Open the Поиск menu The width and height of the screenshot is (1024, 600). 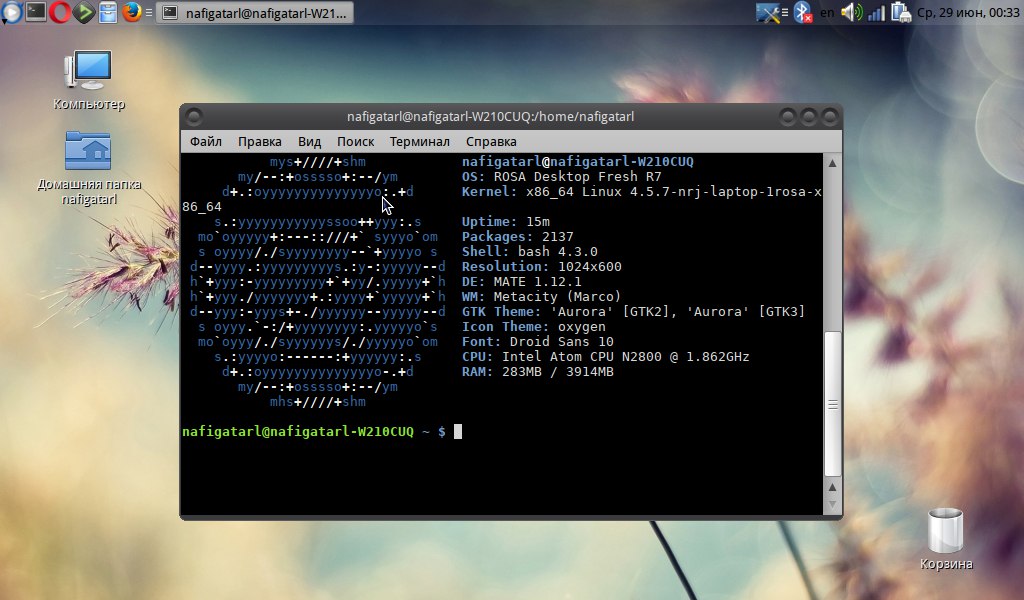tap(355, 142)
